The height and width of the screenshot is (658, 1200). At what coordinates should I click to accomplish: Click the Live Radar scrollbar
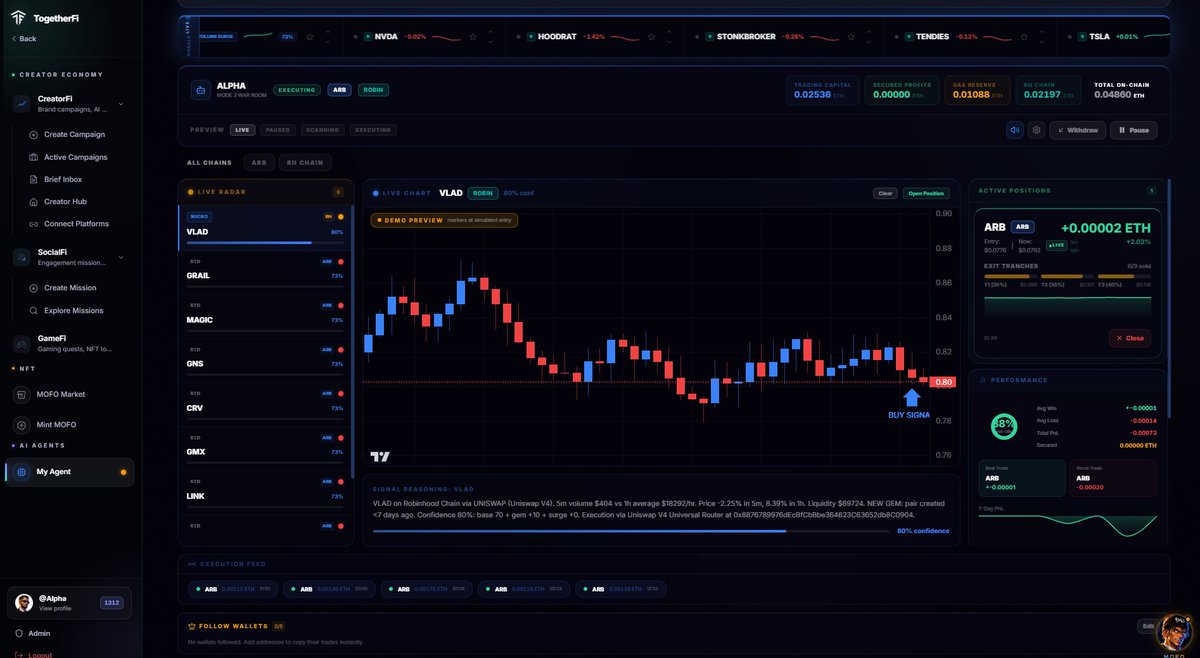point(353,340)
